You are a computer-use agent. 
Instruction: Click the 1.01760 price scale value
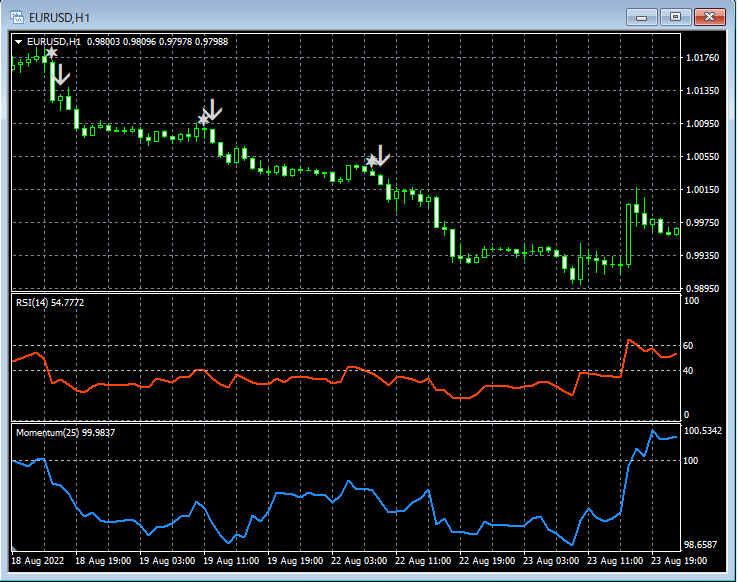coord(702,58)
